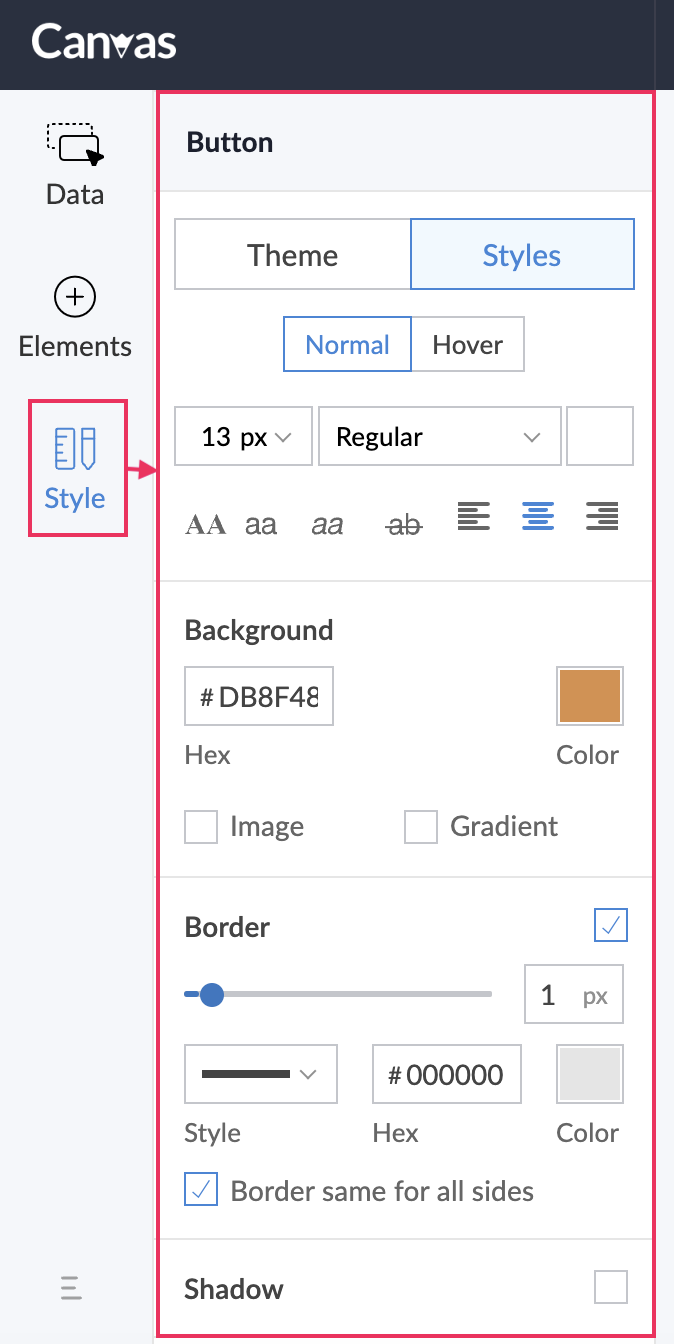Select the Normal state button

click(x=347, y=345)
